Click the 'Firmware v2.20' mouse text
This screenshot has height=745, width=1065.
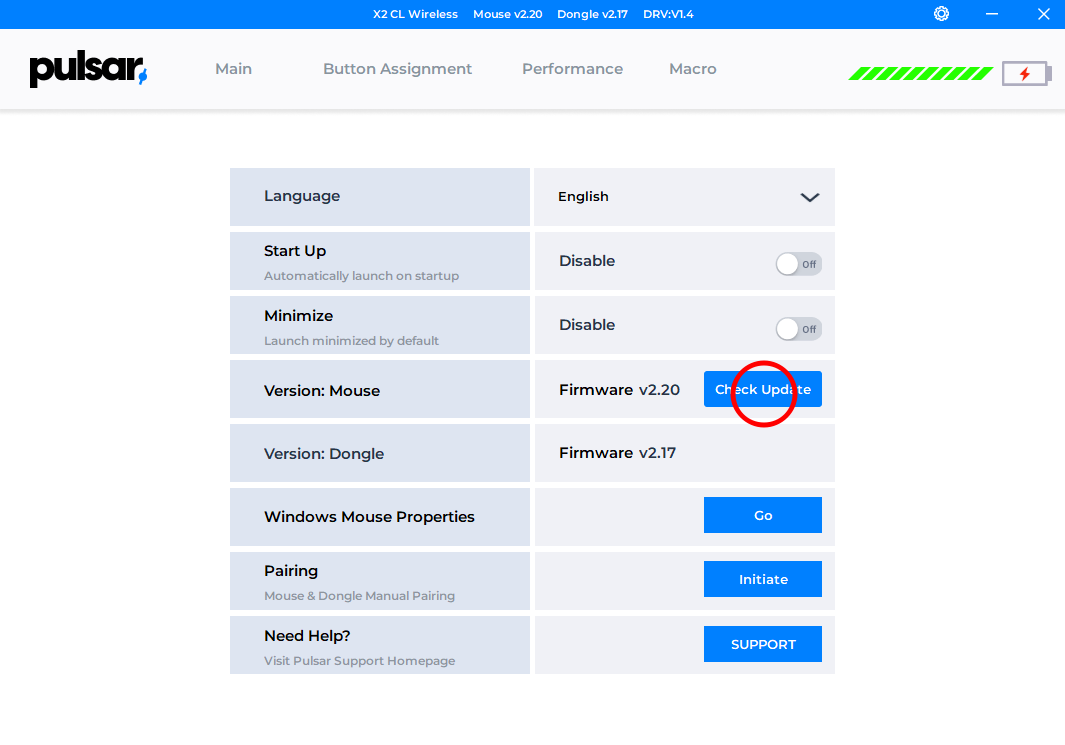click(x=619, y=390)
